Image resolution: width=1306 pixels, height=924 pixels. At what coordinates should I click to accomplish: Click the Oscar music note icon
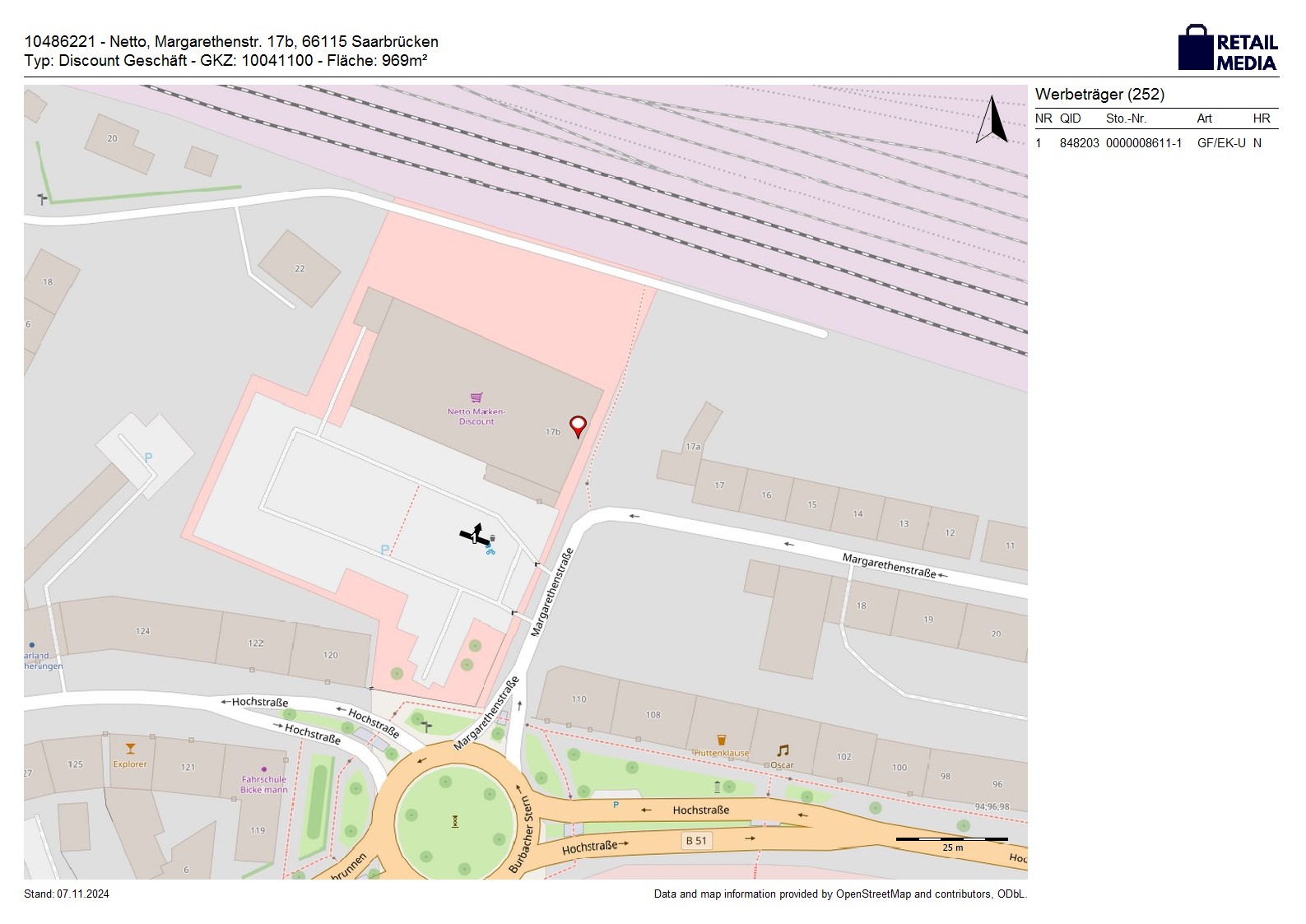tap(783, 750)
